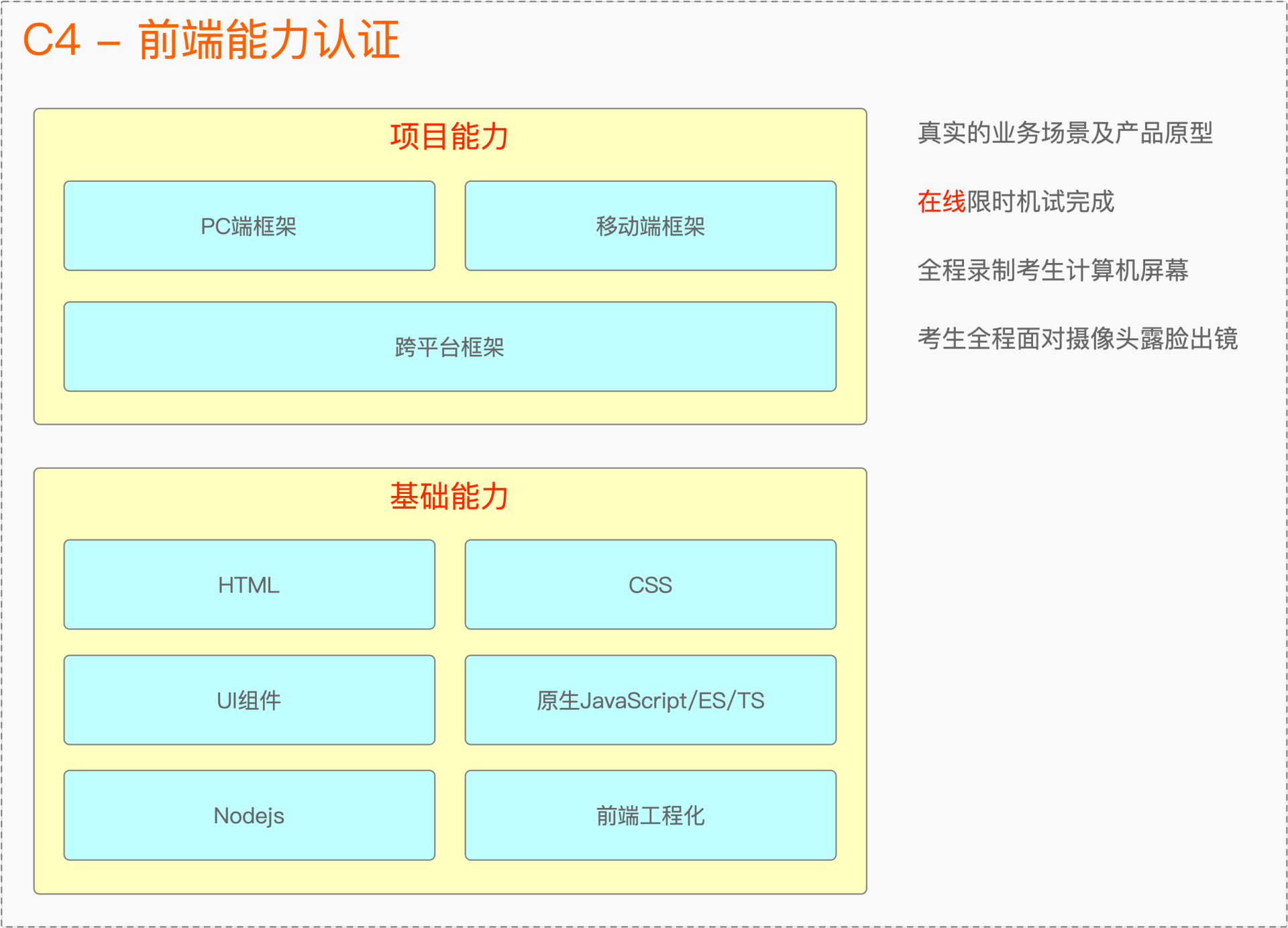Click the PC端框架 box
This screenshot has width=1288, height=928.
tap(249, 226)
